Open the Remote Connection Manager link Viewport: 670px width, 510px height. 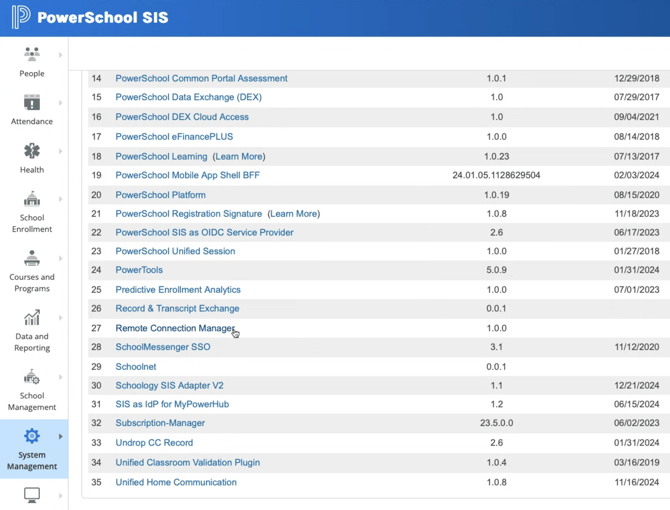(x=175, y=328)
